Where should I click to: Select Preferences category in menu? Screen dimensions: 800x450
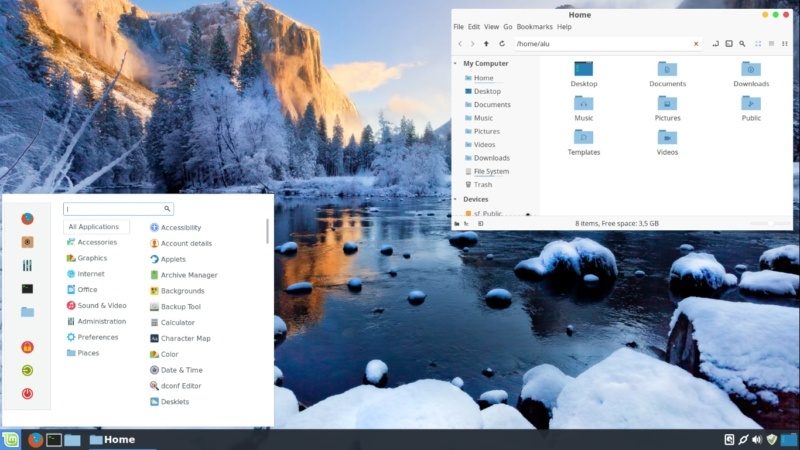pos(92,337)
